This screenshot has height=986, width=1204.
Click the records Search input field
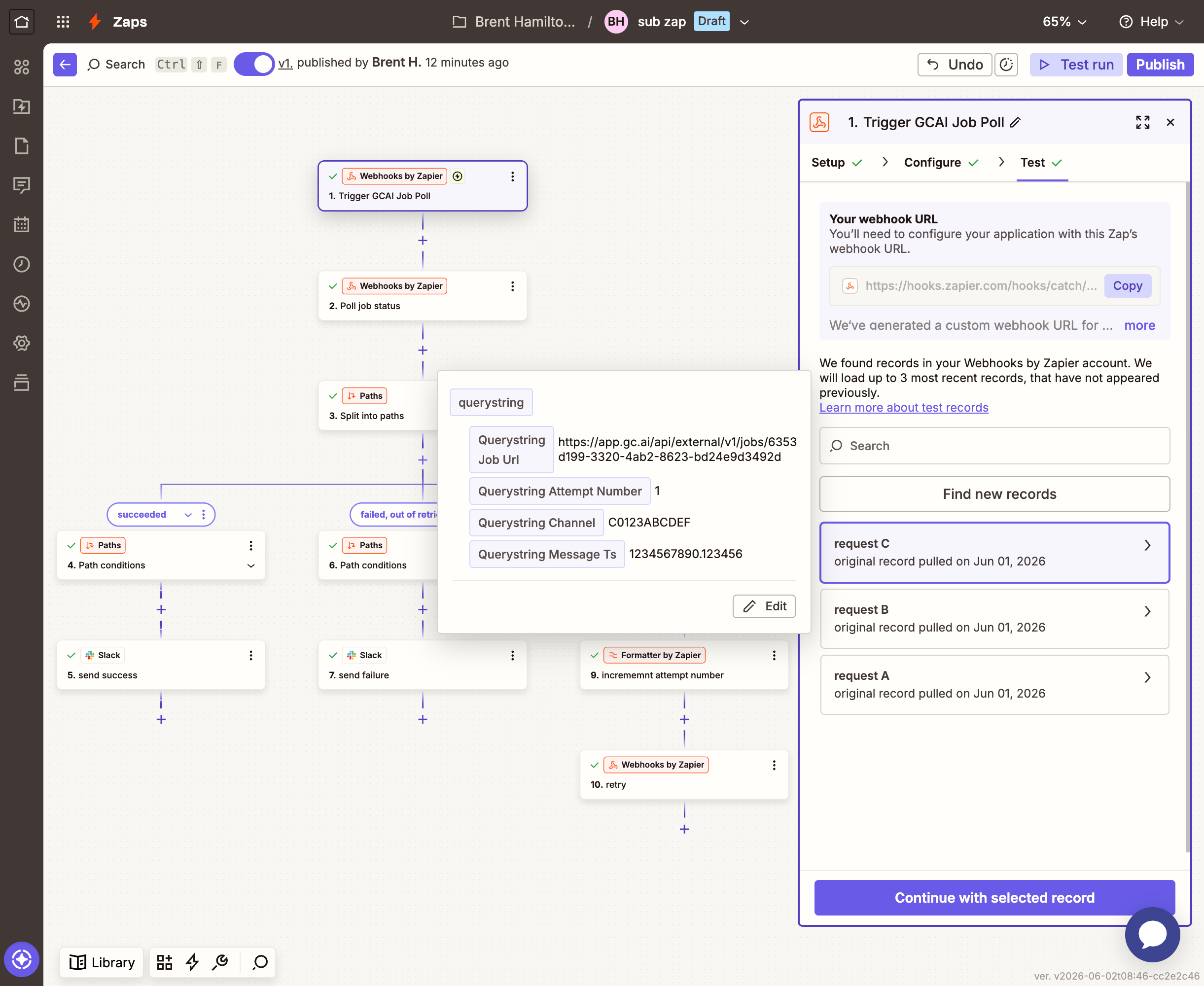tap(994, 446)
